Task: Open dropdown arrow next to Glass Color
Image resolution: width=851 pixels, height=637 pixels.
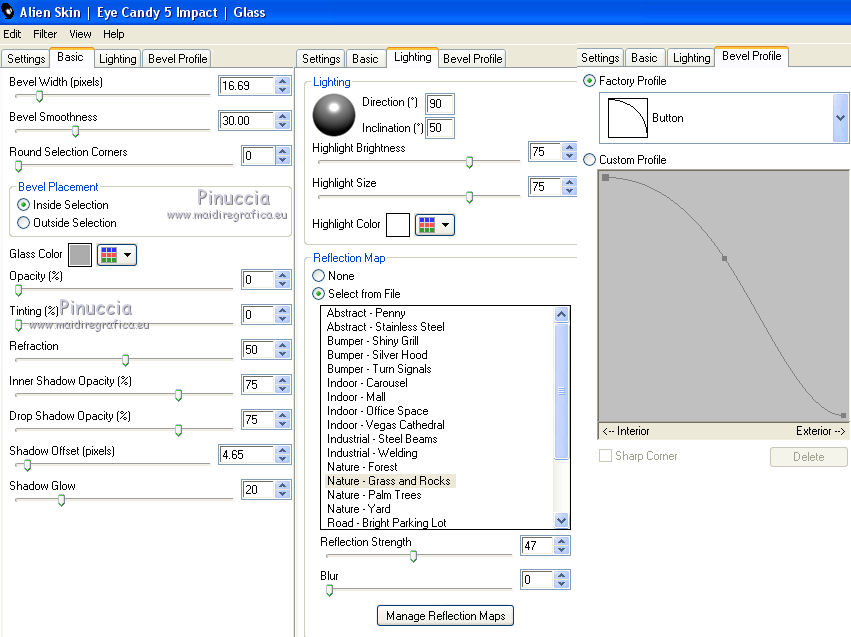Action: [x=128, y=255]
